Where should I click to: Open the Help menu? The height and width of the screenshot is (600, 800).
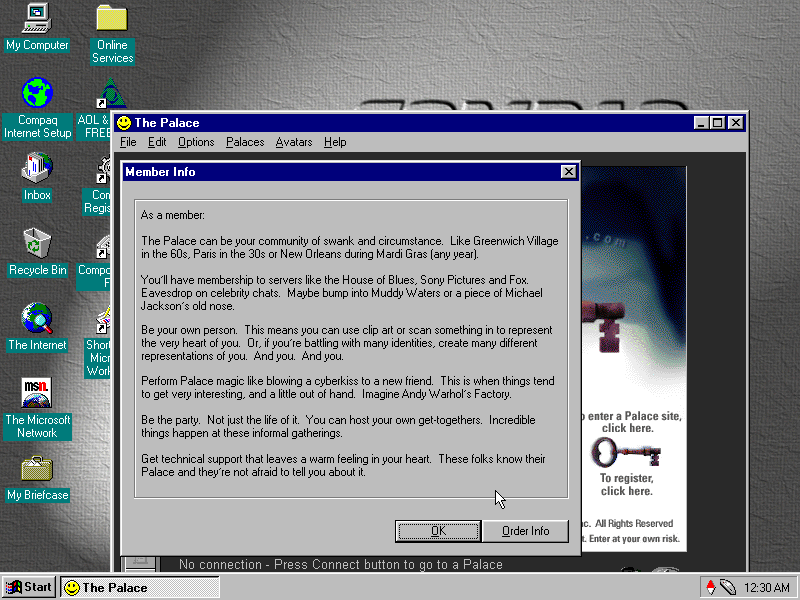[335, 142]
